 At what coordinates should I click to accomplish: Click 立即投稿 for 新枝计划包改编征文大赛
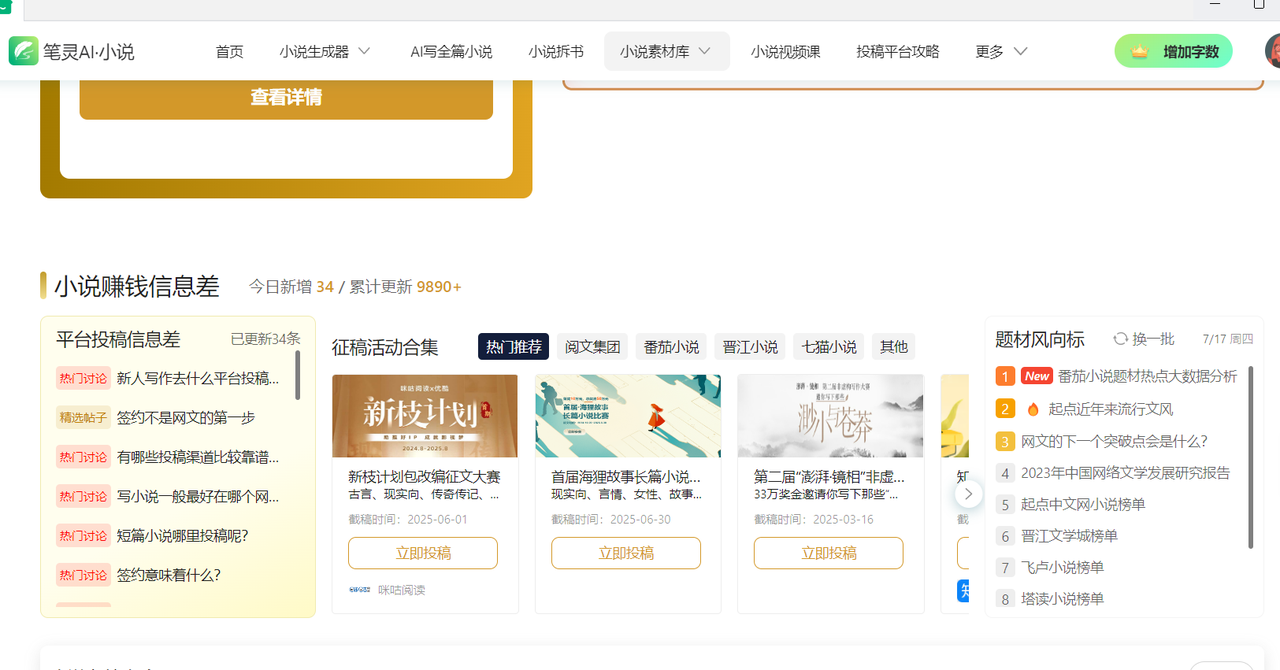click(x=423, y=553)
